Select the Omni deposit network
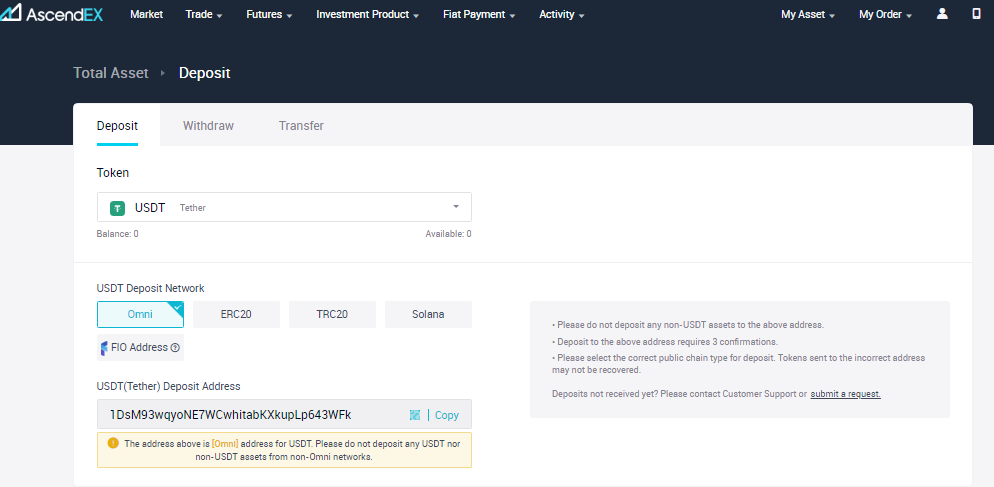 (x=140, y=314)
